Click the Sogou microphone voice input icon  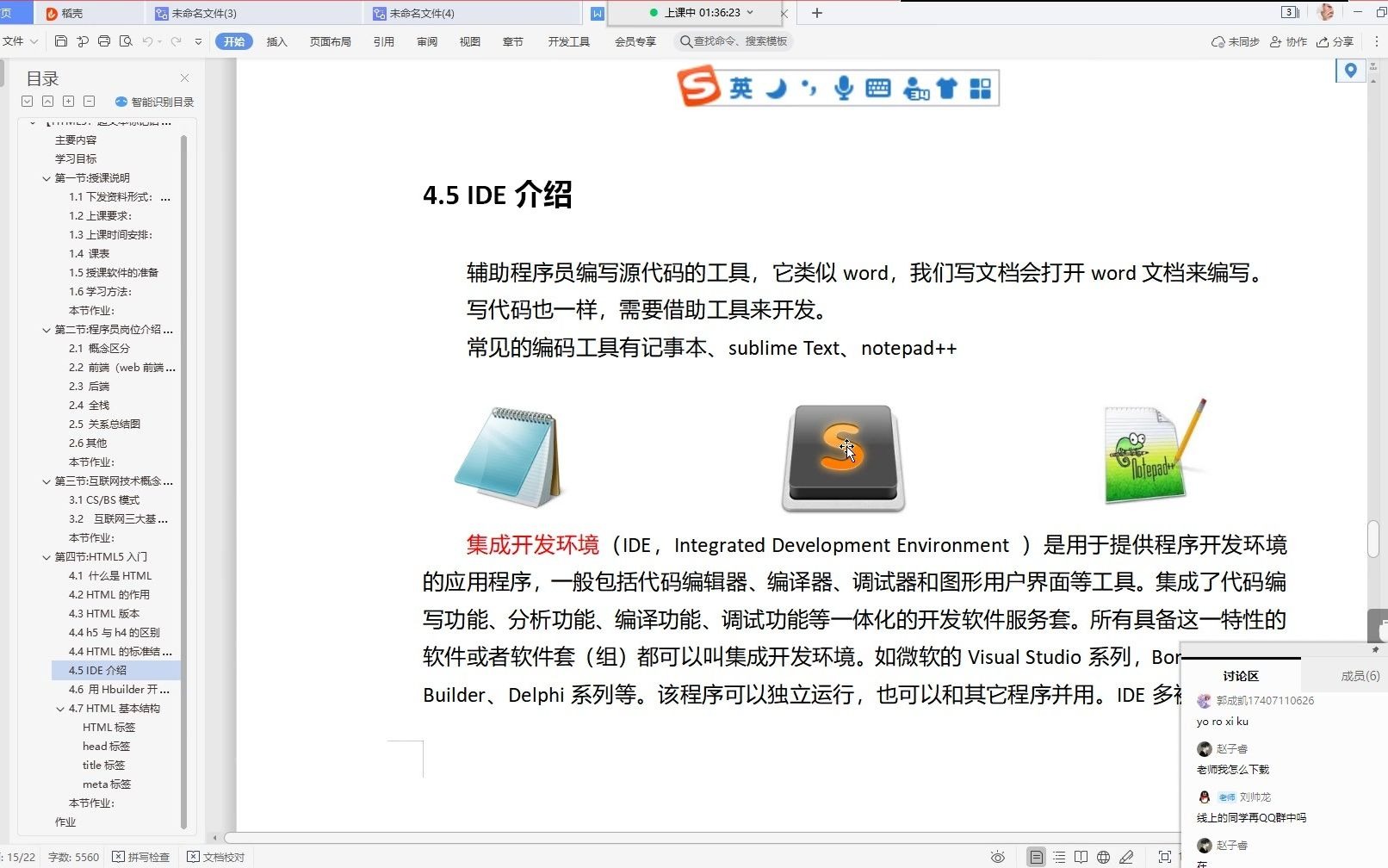click(x=844, y=88)
